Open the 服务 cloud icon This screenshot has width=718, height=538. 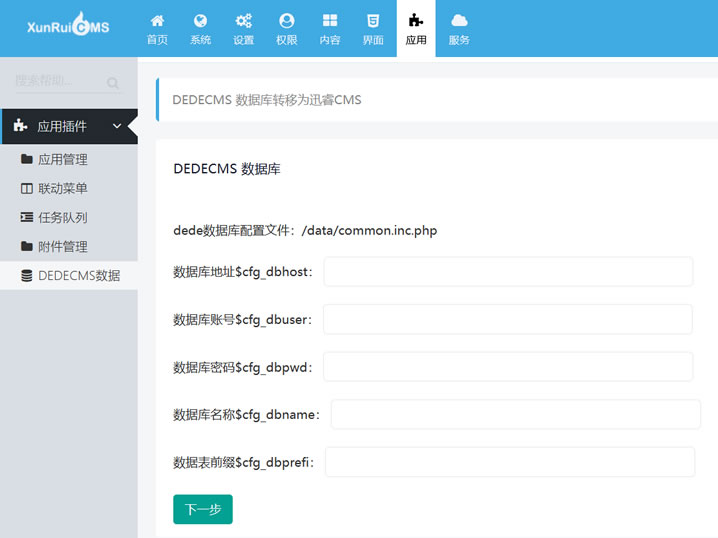tap(459, 21)
